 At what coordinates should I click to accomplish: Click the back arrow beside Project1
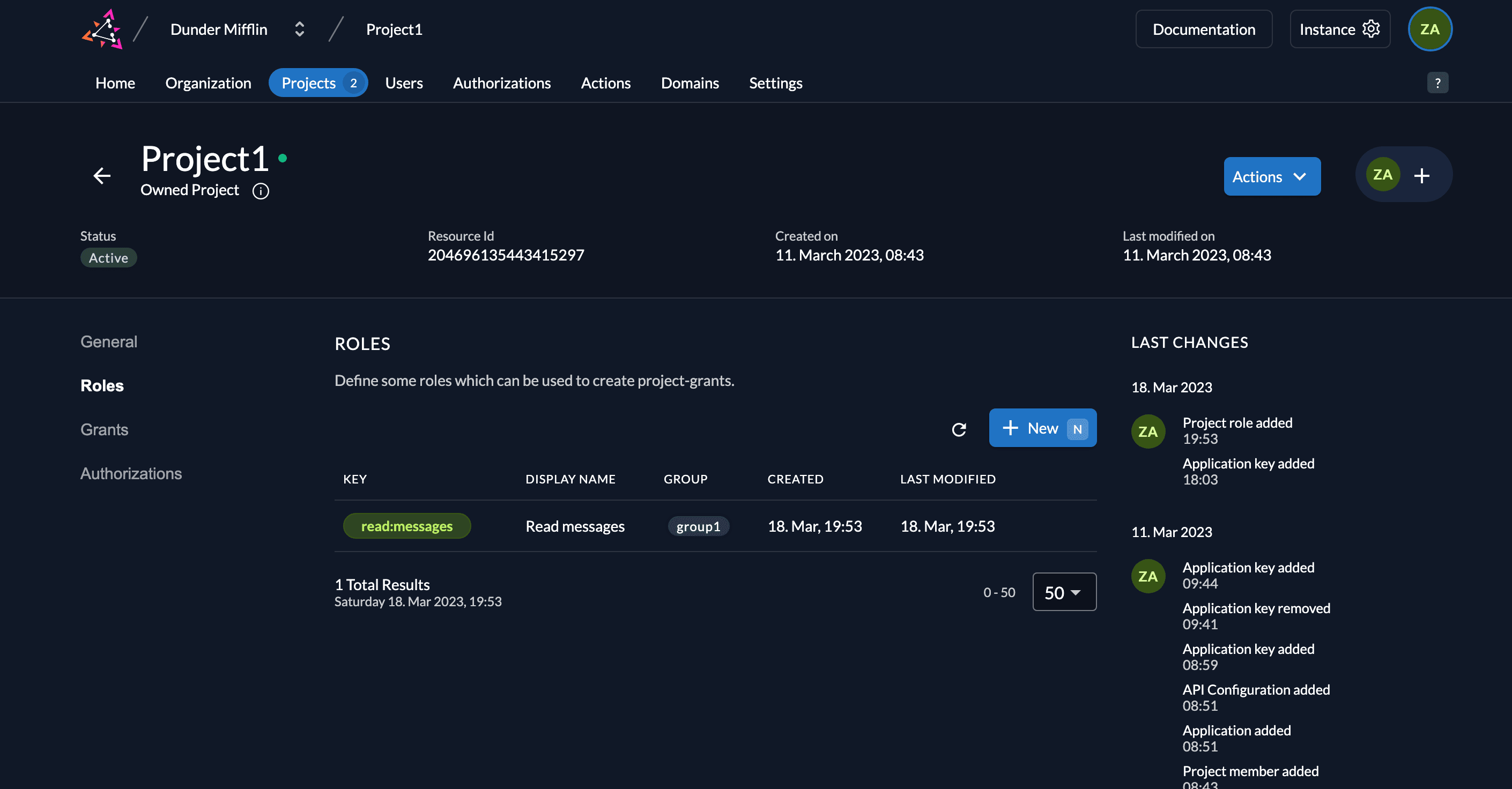point(102,175)
